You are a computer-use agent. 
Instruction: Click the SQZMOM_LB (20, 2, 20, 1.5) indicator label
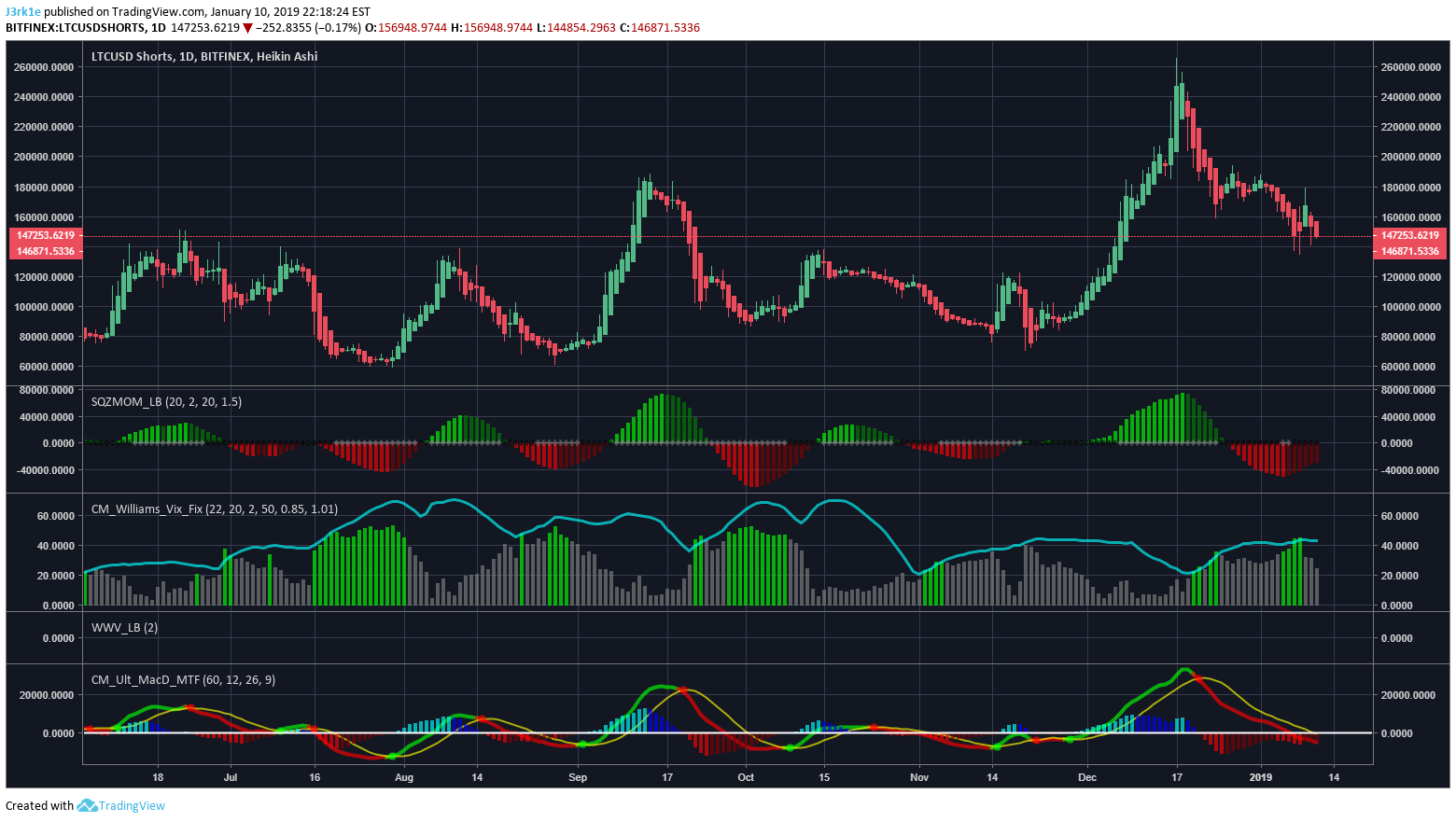[166, 401]
